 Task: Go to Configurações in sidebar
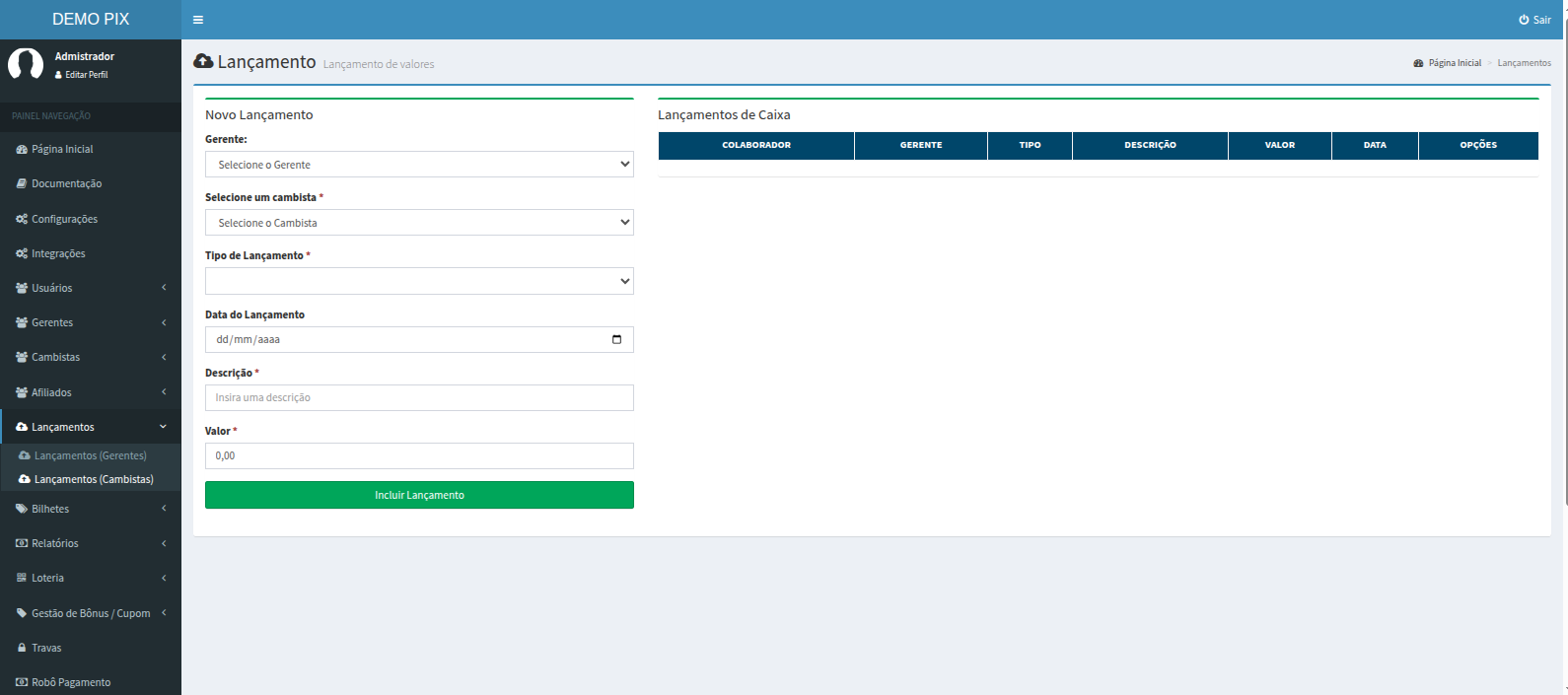[64, 219]
